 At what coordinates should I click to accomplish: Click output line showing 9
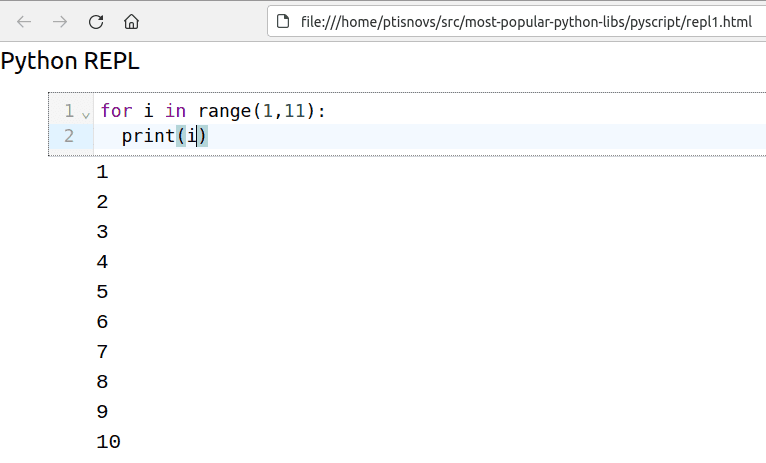[102, 412]
